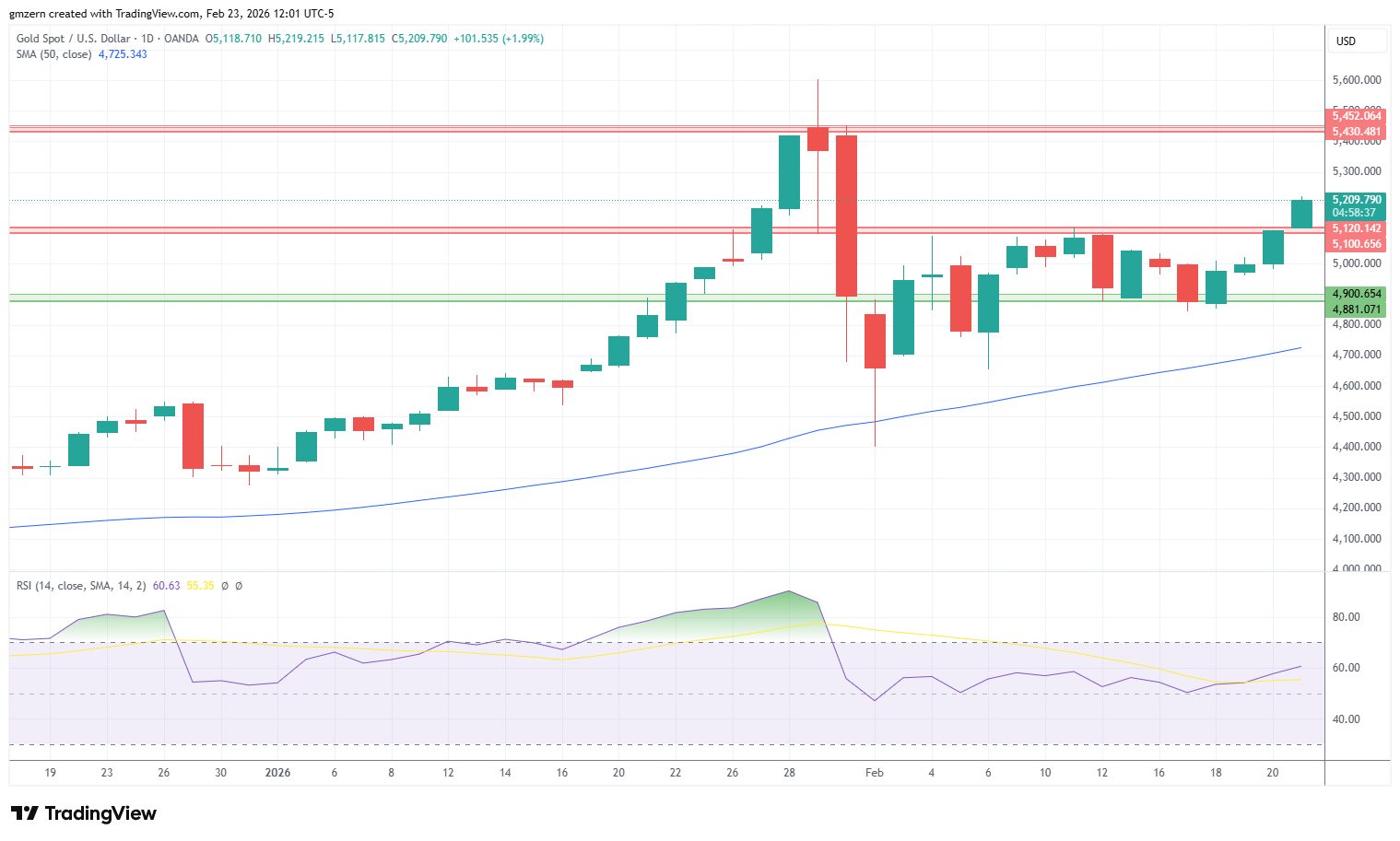The width and height of the screenshot is (1400, 841).
Task: Click the close value C5,209.790 in the legend
Action: tap(419, 39)
